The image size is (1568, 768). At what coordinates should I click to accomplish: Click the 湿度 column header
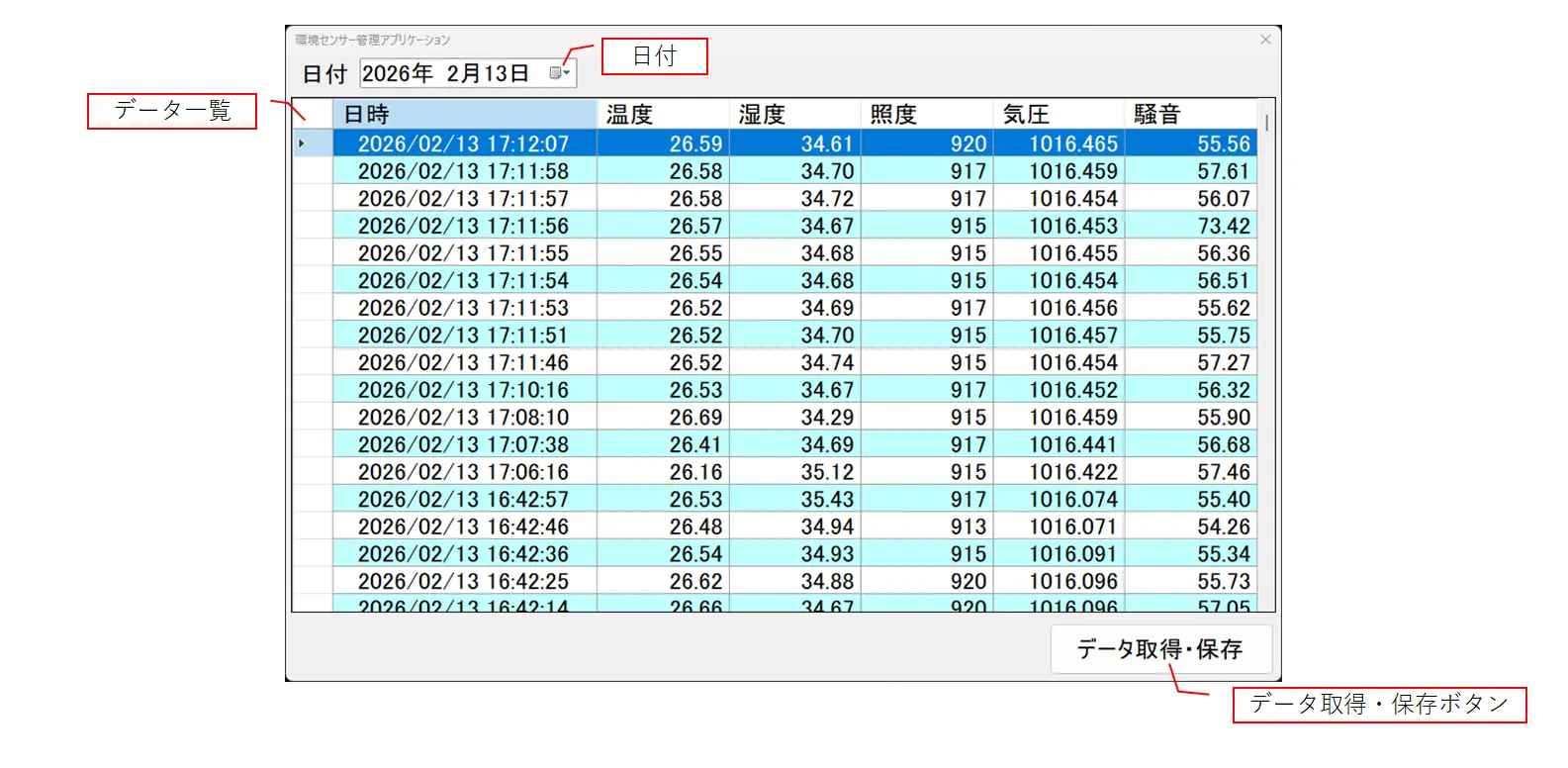[x=793, y=115]
